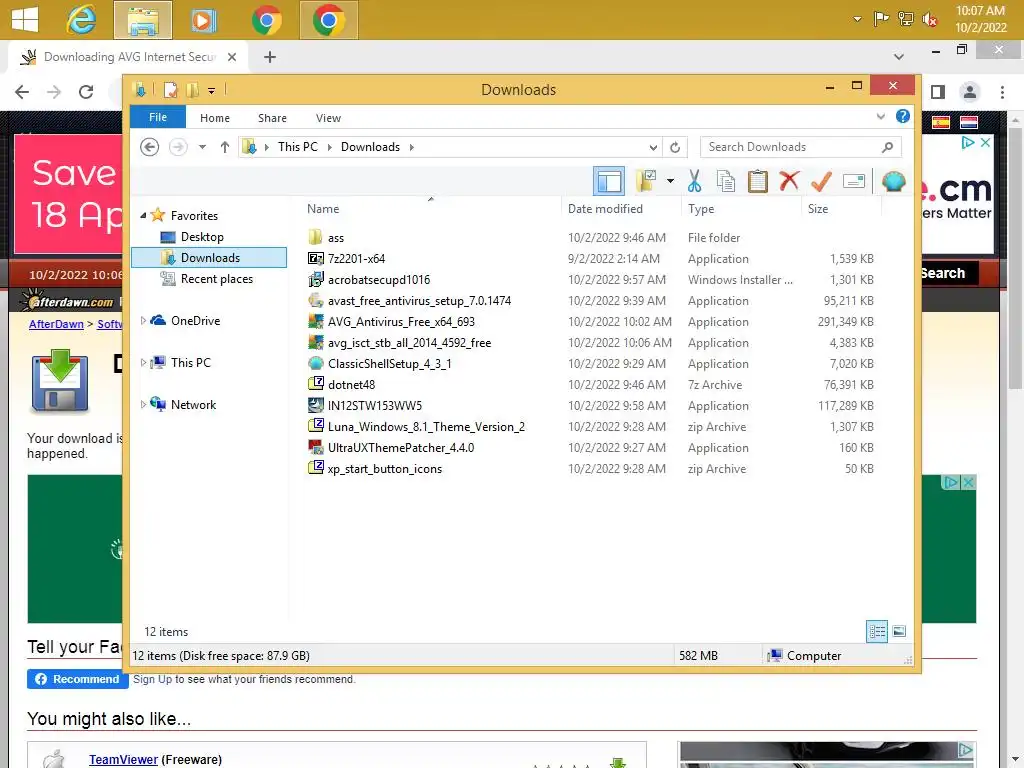The width and height of the screenshot is (1024, 768).
Task: Open the View ribbon tab
Action: tap(328, 118)
